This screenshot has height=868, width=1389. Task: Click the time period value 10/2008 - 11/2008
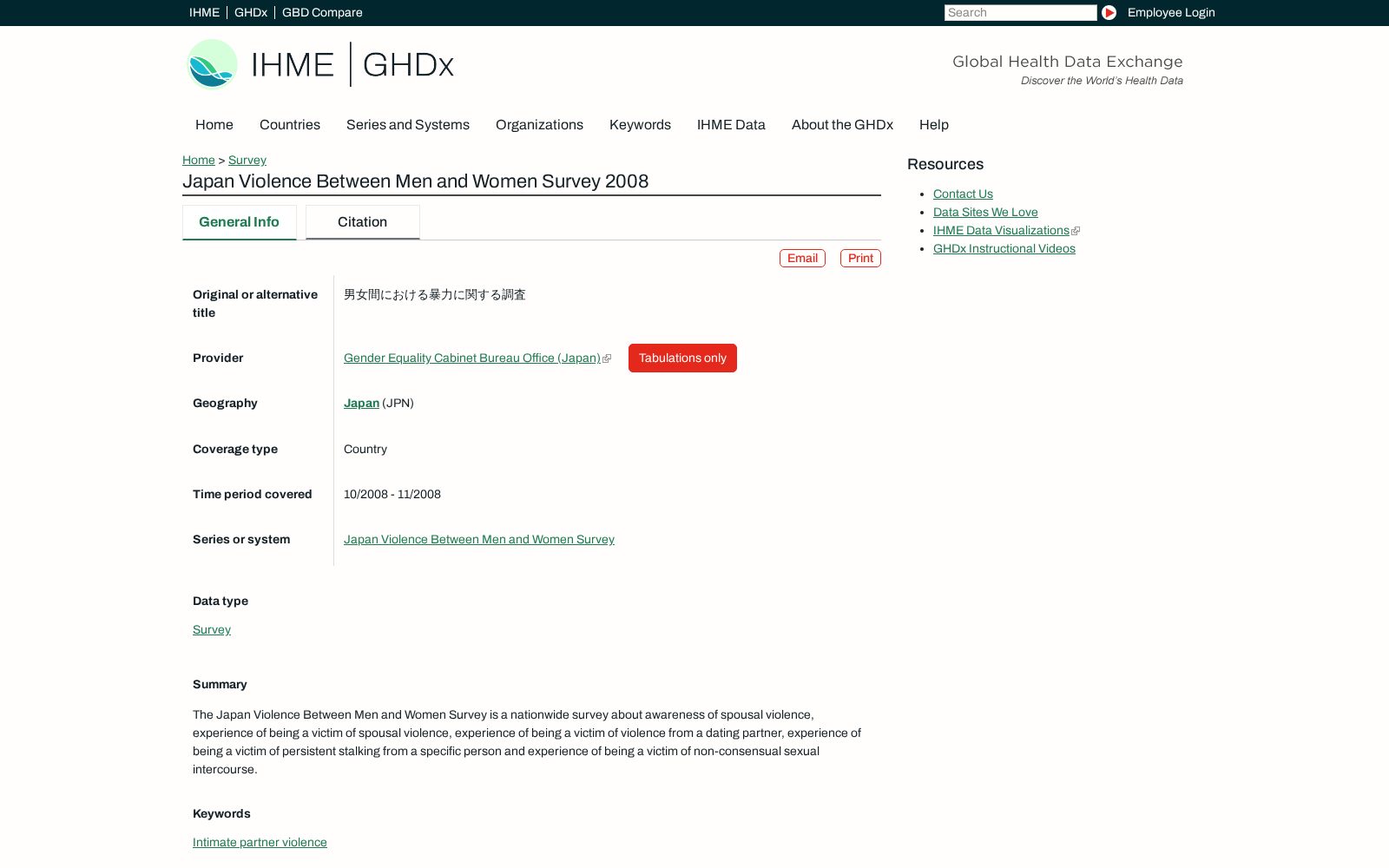[x=392, y=494]
